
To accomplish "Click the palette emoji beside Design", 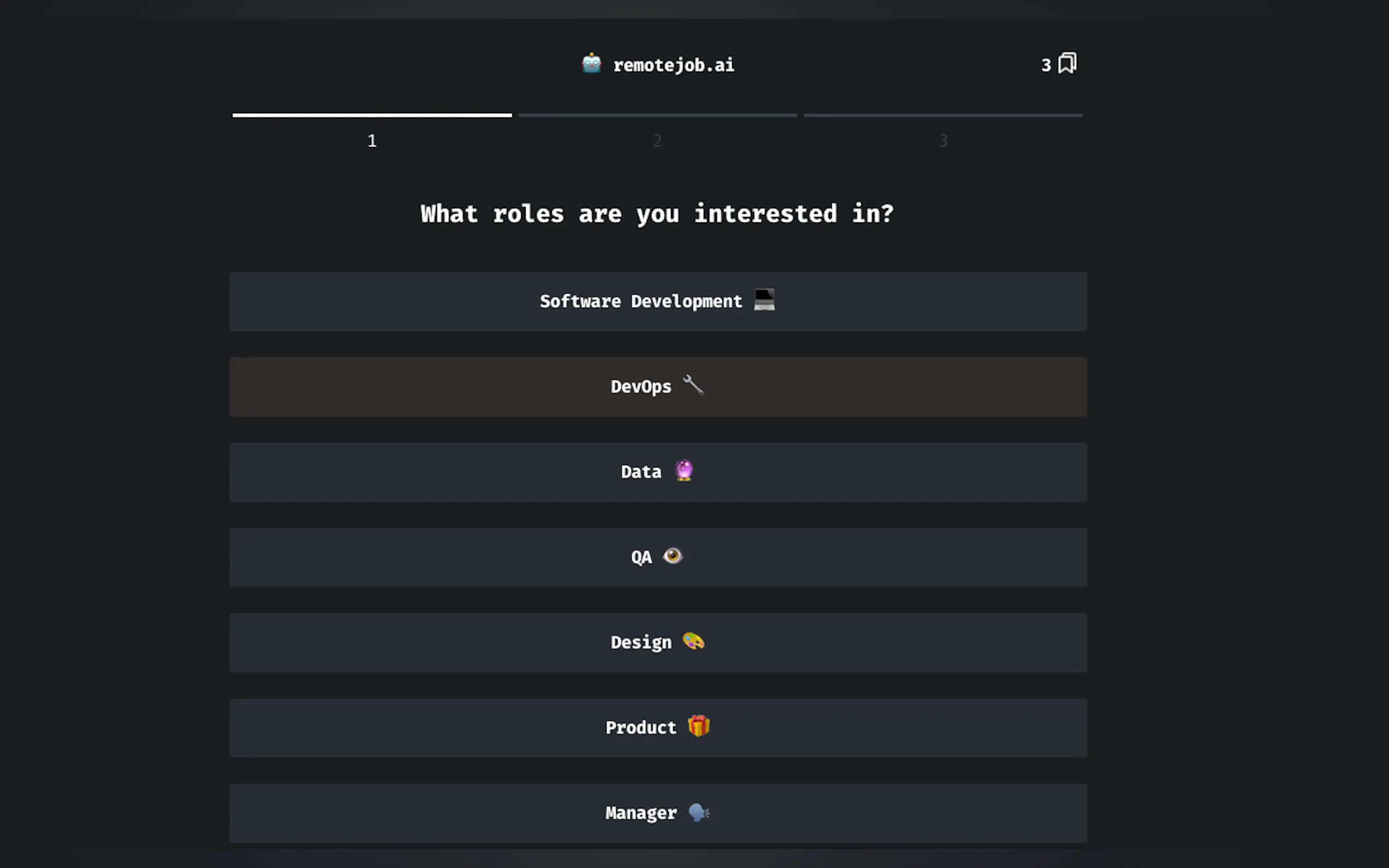I will tap(693, 641).
